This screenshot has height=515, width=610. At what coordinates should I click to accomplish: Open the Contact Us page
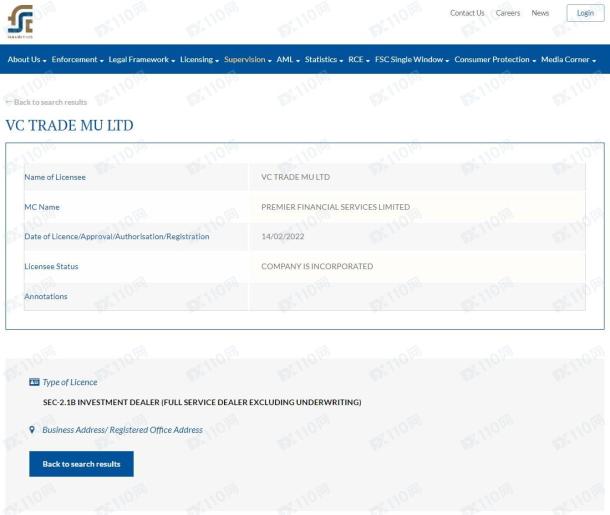[467, 13]
